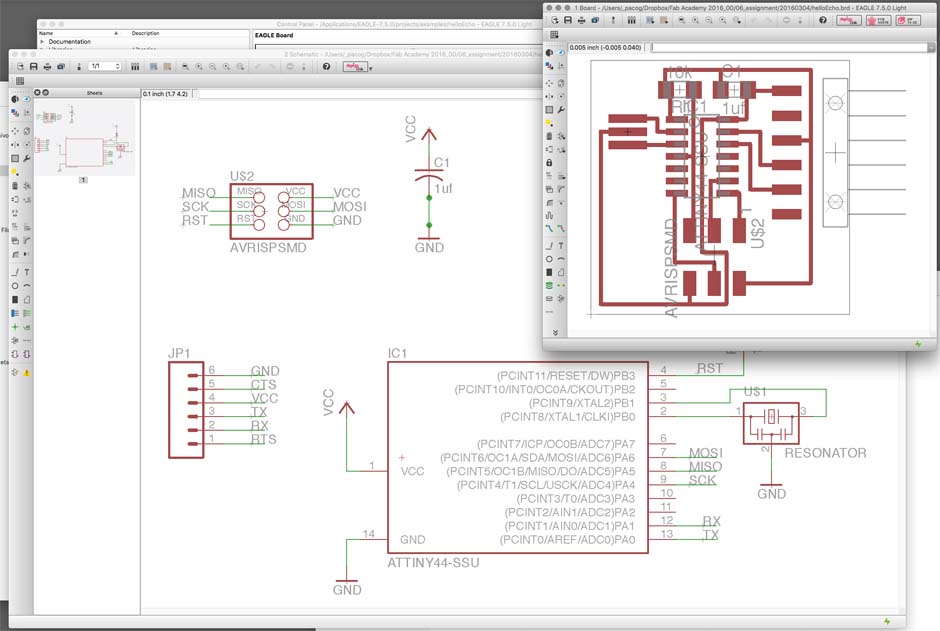The width and height of the screenshot is (940, 631).
Task: Click CAM processor icon in Schematic toolbar
Action: [x=61, y=67]
